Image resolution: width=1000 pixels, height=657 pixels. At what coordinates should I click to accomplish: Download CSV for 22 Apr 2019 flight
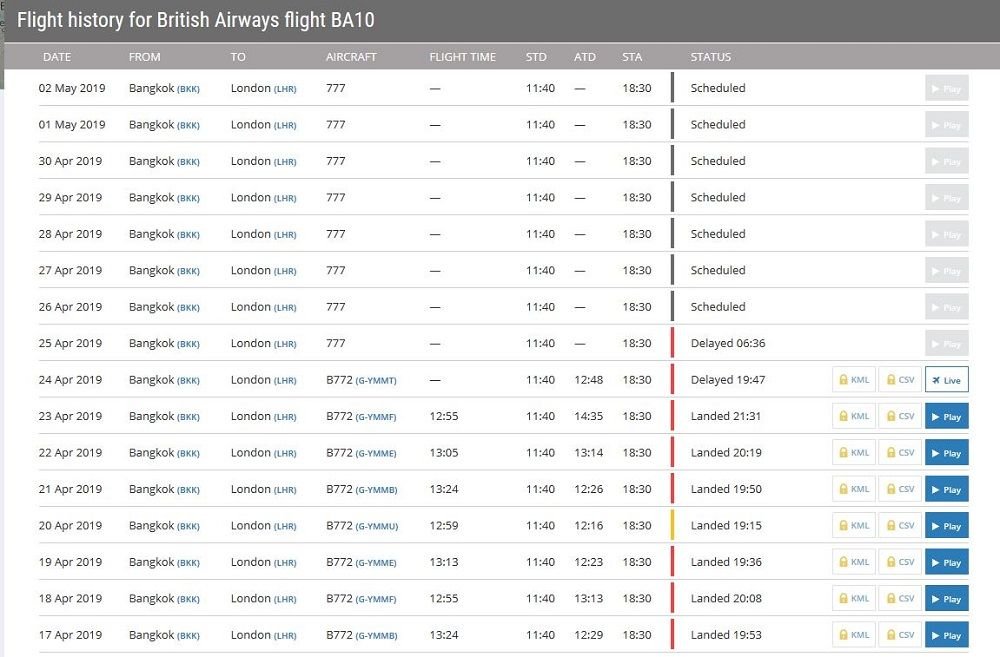click(900, 452)
